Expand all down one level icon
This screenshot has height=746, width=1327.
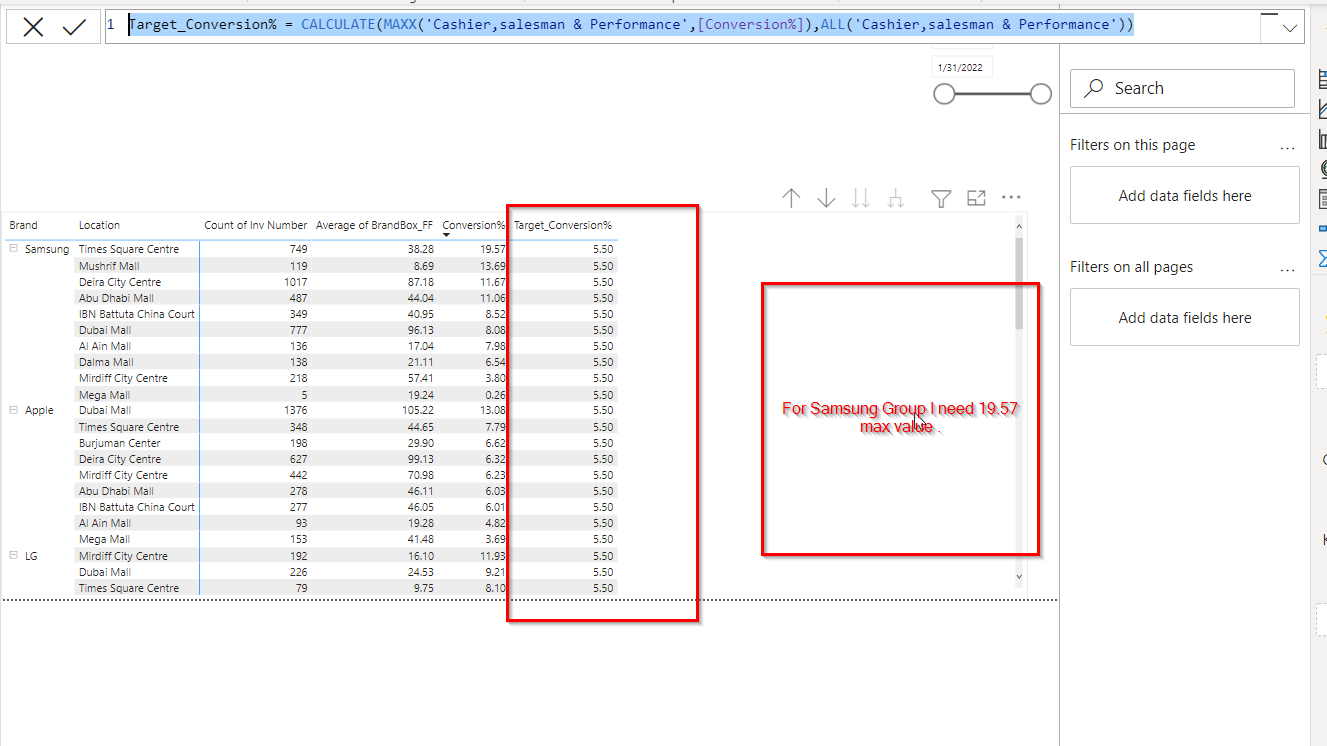[x=896, y=198]
